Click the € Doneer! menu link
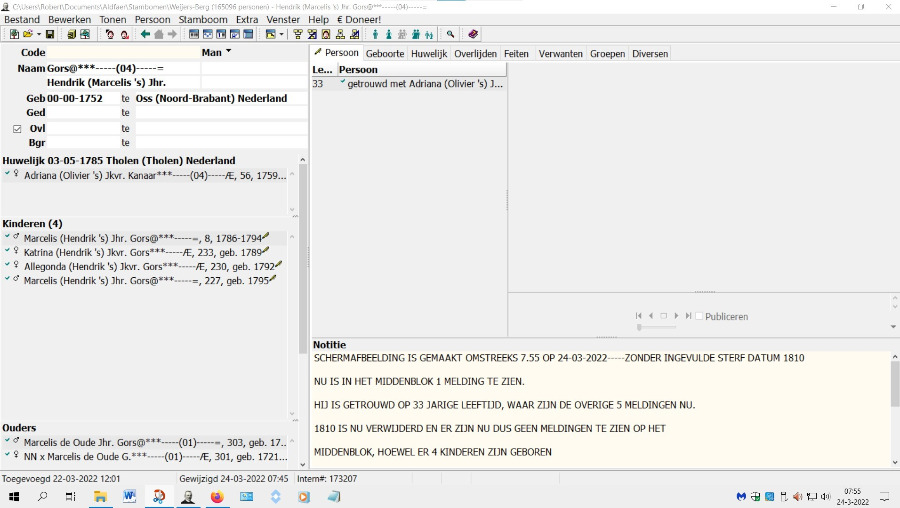This screenshot has height=508, width=900. [357, 19]
